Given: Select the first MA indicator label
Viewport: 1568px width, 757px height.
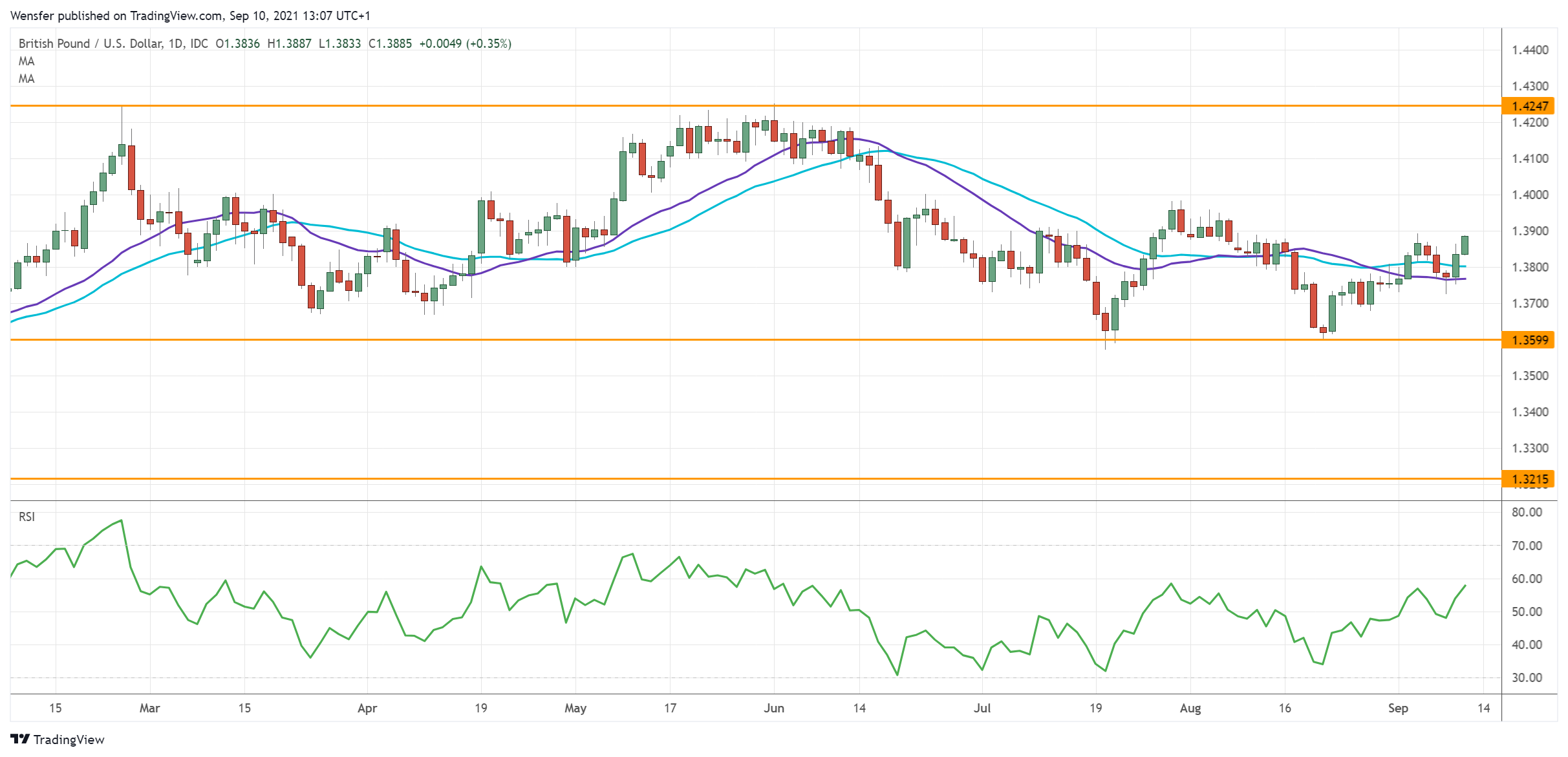Looking at the screenshot, I should pos(27,61).
